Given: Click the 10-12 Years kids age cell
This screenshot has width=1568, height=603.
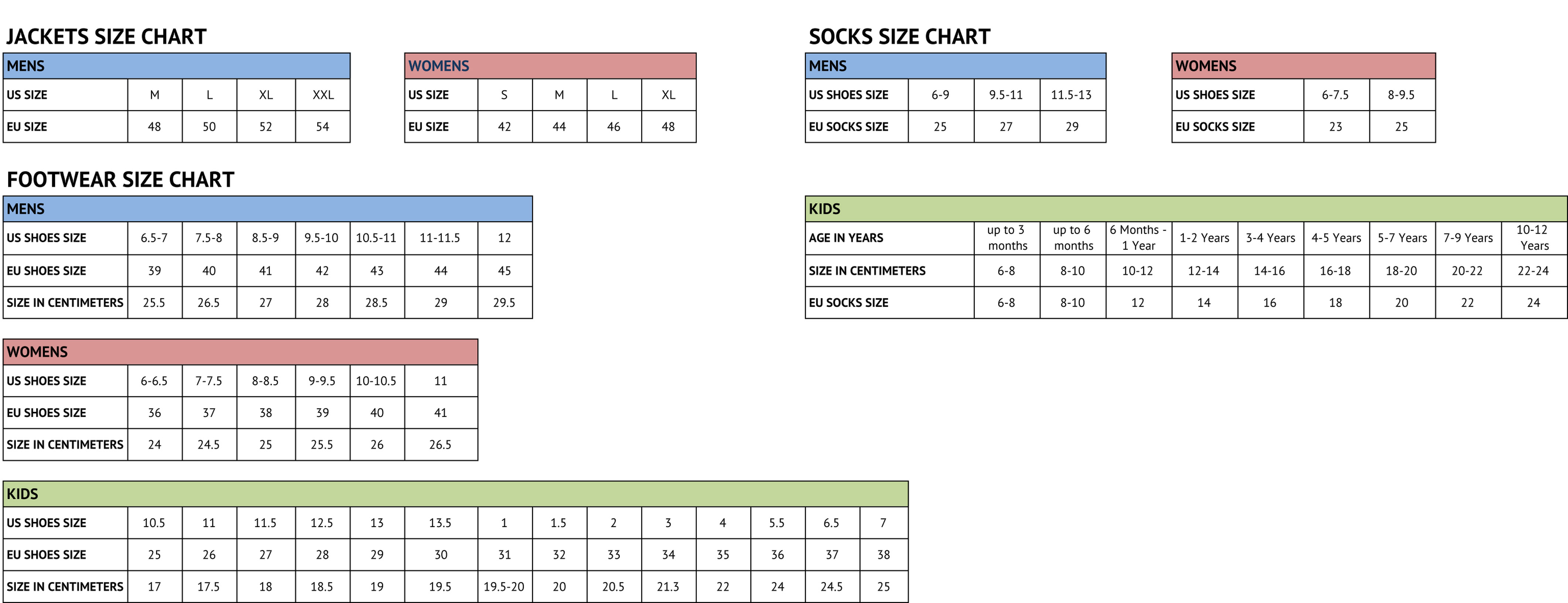Looking at the screenshot, I should [x=1533, y=238].
